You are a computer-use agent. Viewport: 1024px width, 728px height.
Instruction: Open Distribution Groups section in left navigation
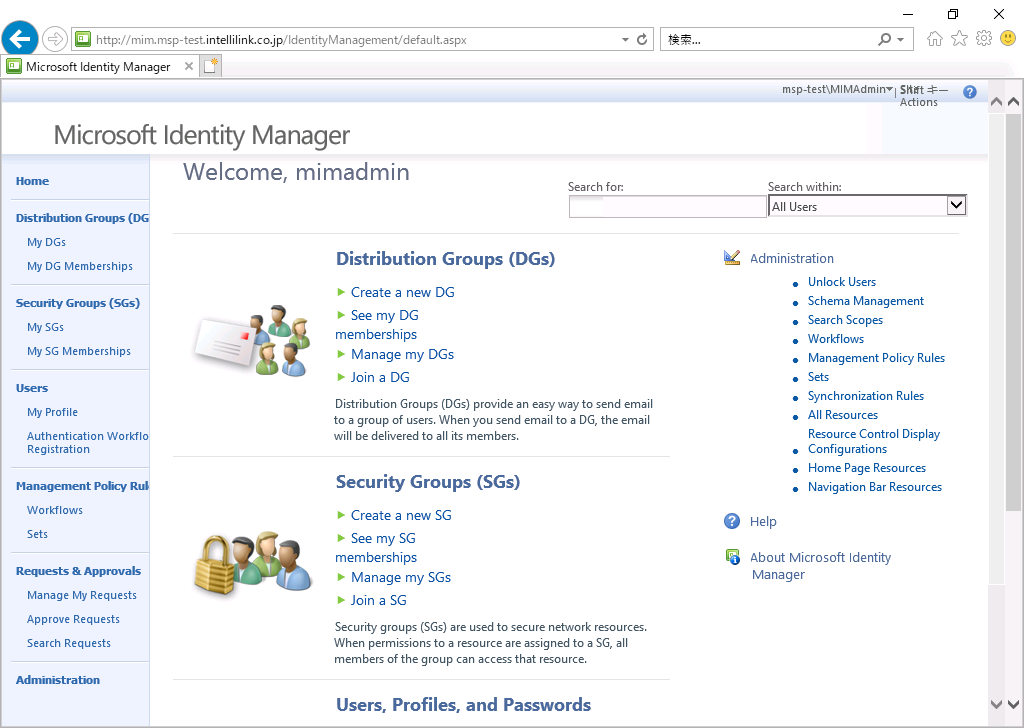(x=82, y=218)
